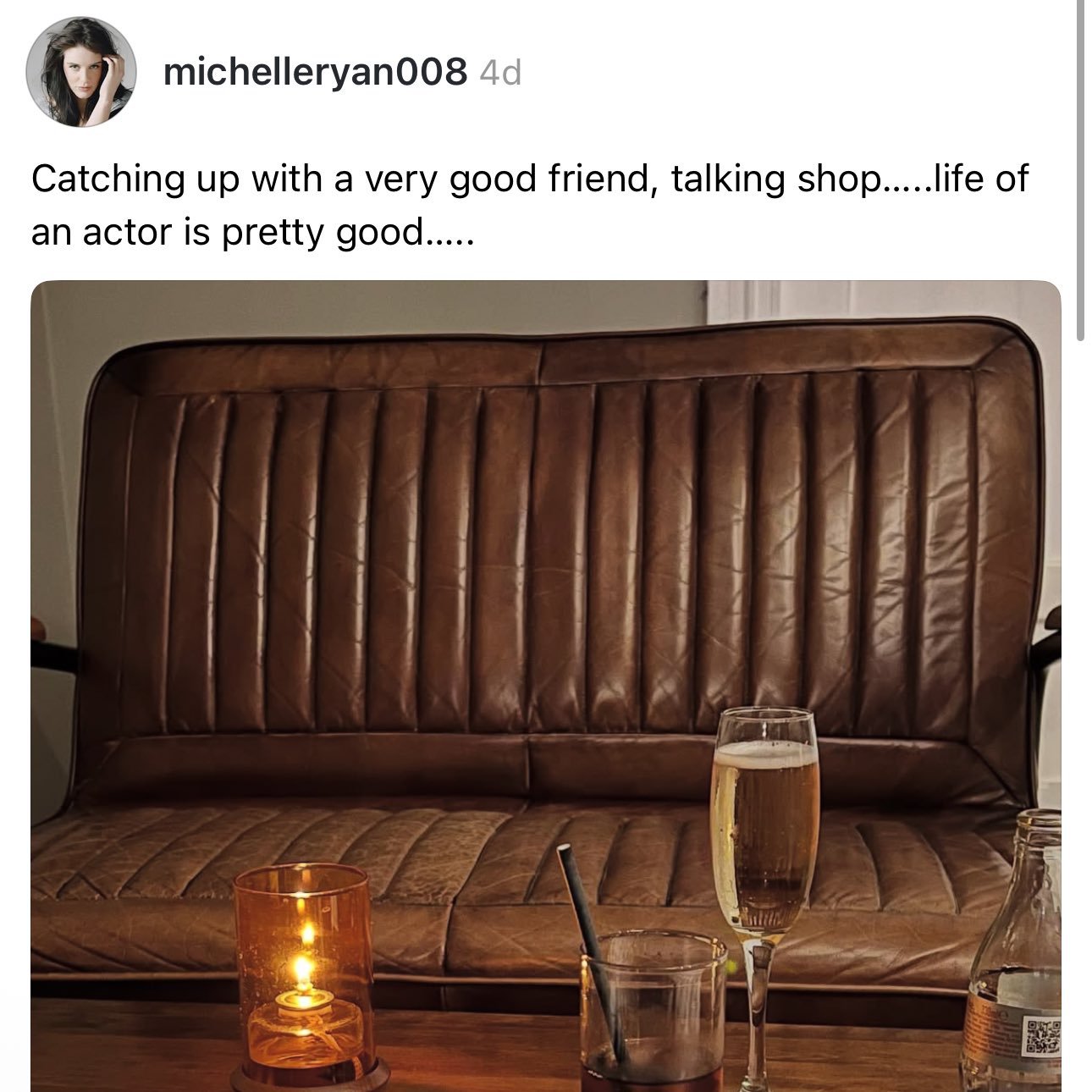Select the caption line starting 'Catching up'
The image size is (1092, 1092).
(x=529, y=179)
